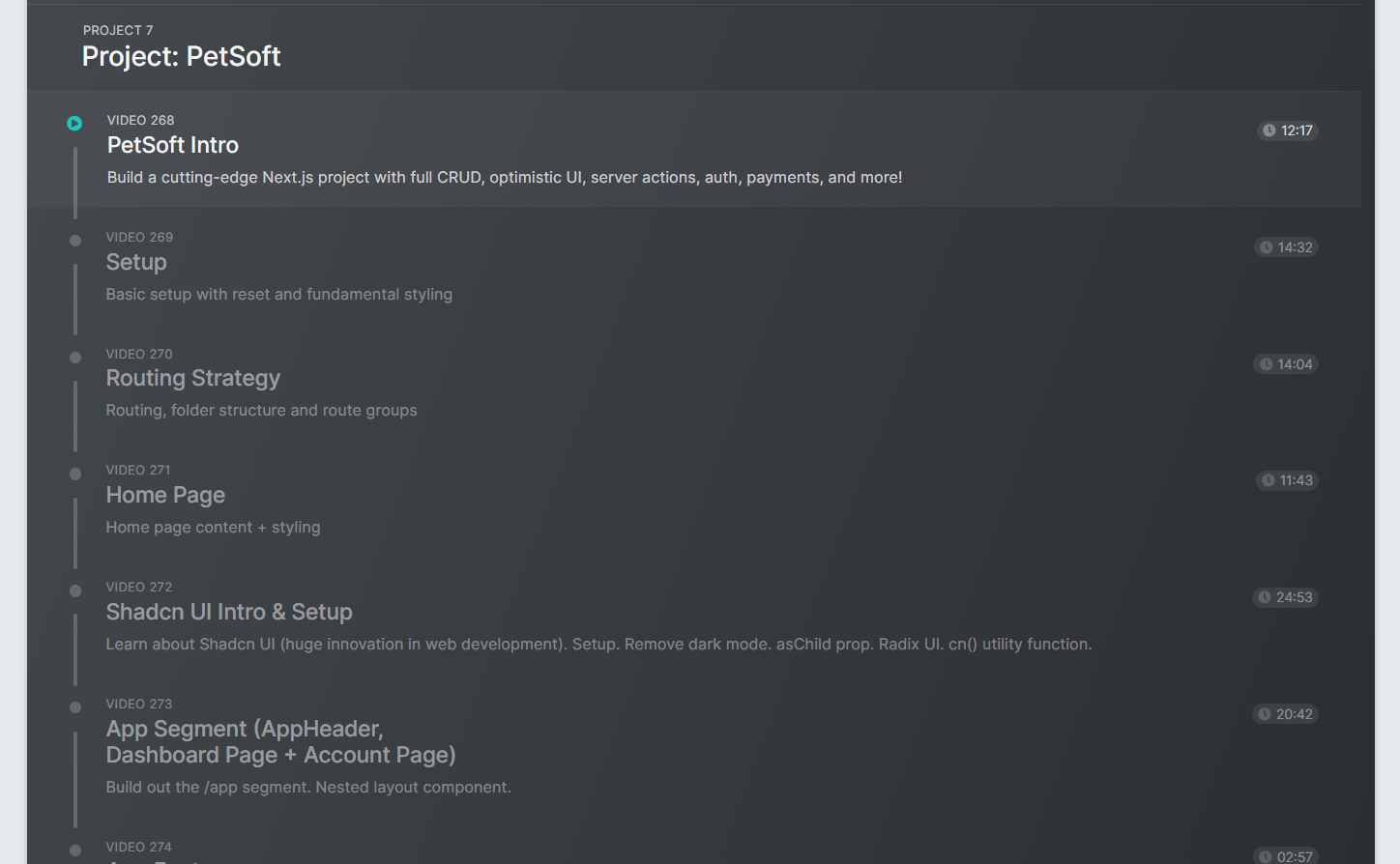Image resolution: width=1400 pixels, height=864 pixels.
Task: Open the PetSoft Intro video title
Action: click(173, 145)
